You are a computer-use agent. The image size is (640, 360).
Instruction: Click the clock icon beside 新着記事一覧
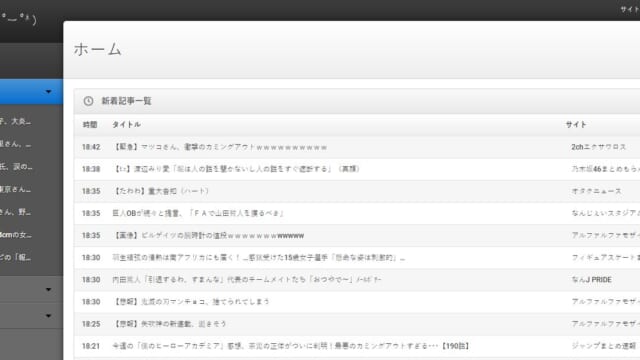[88, 101]
